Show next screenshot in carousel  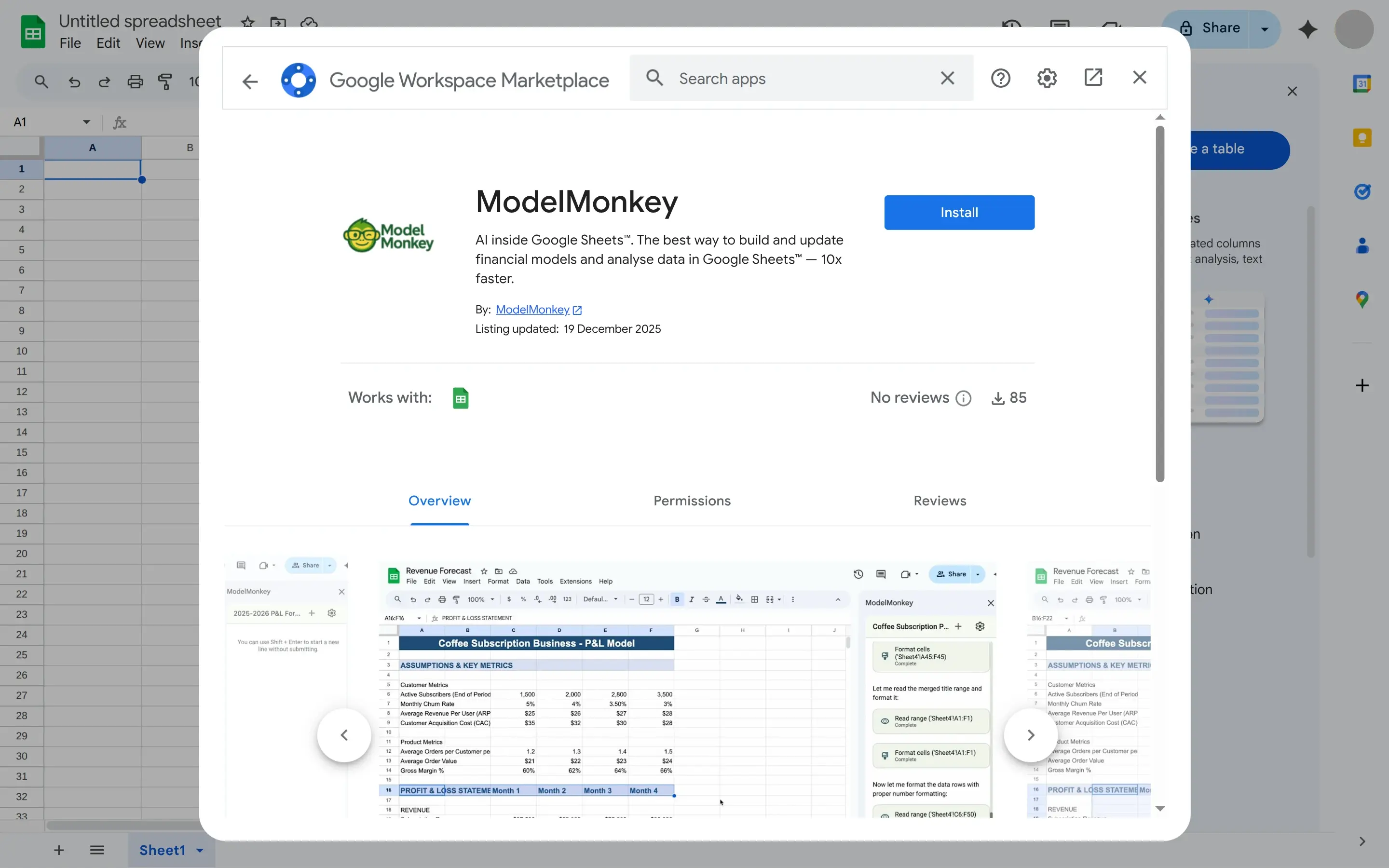(1030, 735)
